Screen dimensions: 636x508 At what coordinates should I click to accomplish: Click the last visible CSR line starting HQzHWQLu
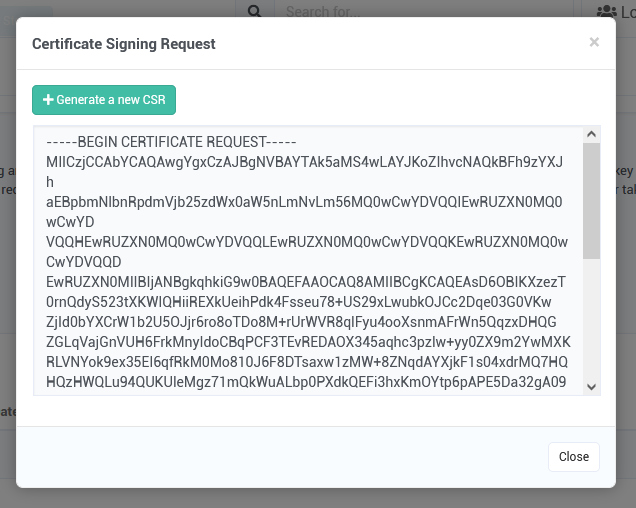[x=306, y=382]
